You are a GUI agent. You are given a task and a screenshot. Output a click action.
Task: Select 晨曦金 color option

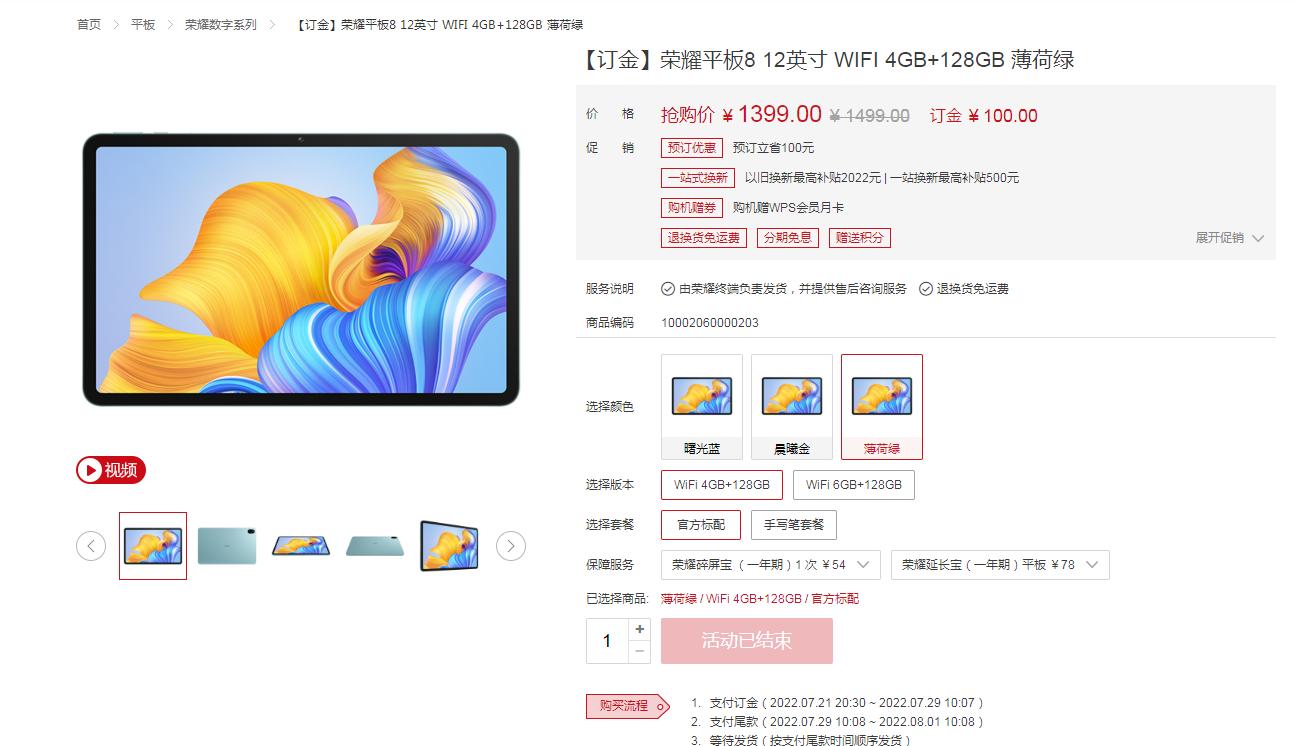click(792, 407)
